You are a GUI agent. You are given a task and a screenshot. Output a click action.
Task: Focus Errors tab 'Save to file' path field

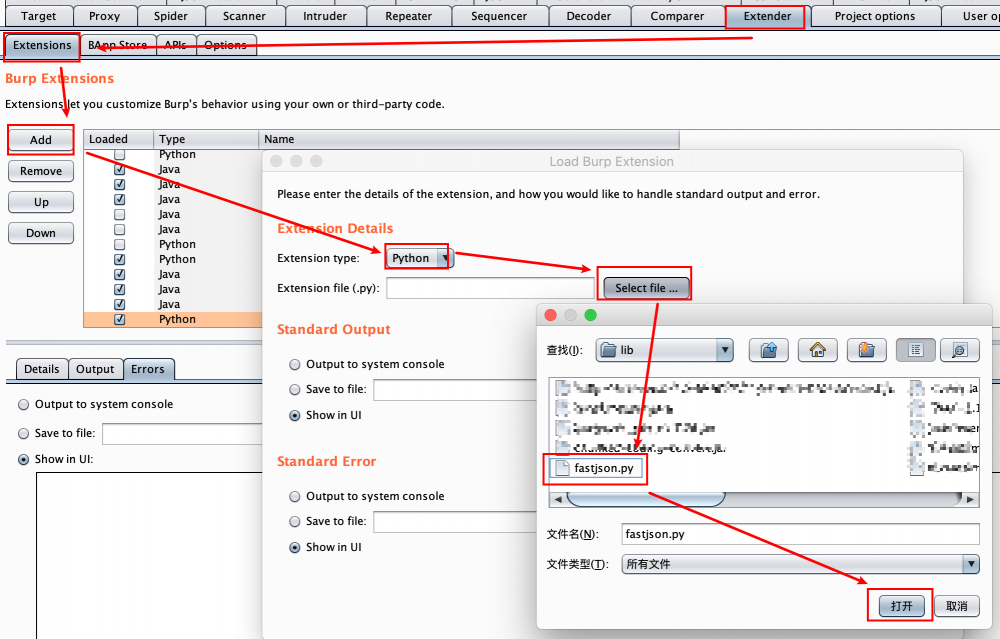click(x=182, y=434)
